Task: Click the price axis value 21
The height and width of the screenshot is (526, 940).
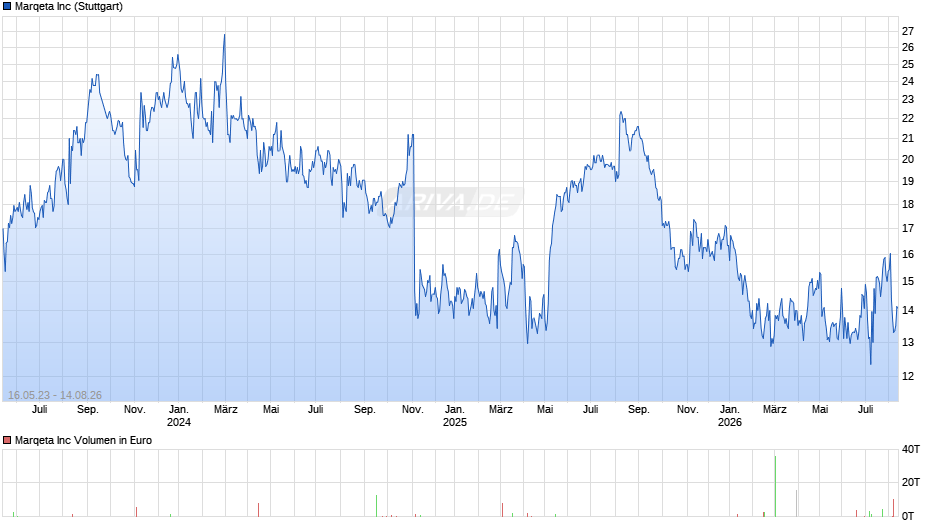Action: (908, 138)
